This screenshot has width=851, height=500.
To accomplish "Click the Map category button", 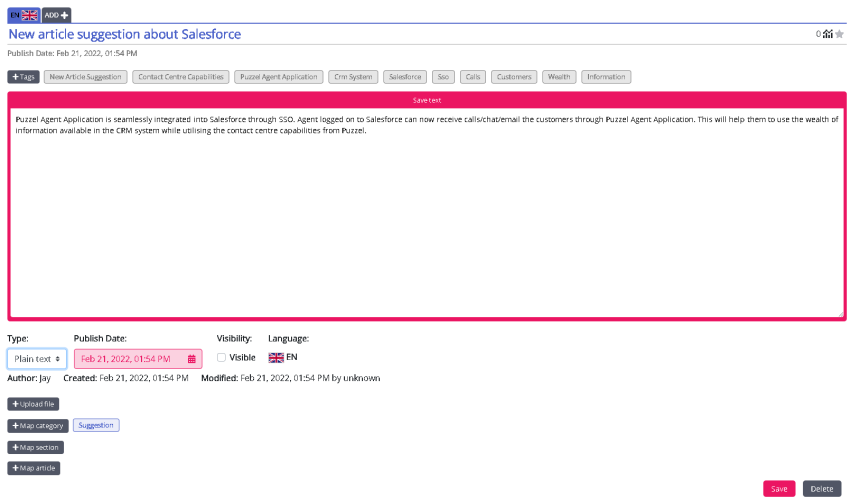I will [x=38, y=426].
